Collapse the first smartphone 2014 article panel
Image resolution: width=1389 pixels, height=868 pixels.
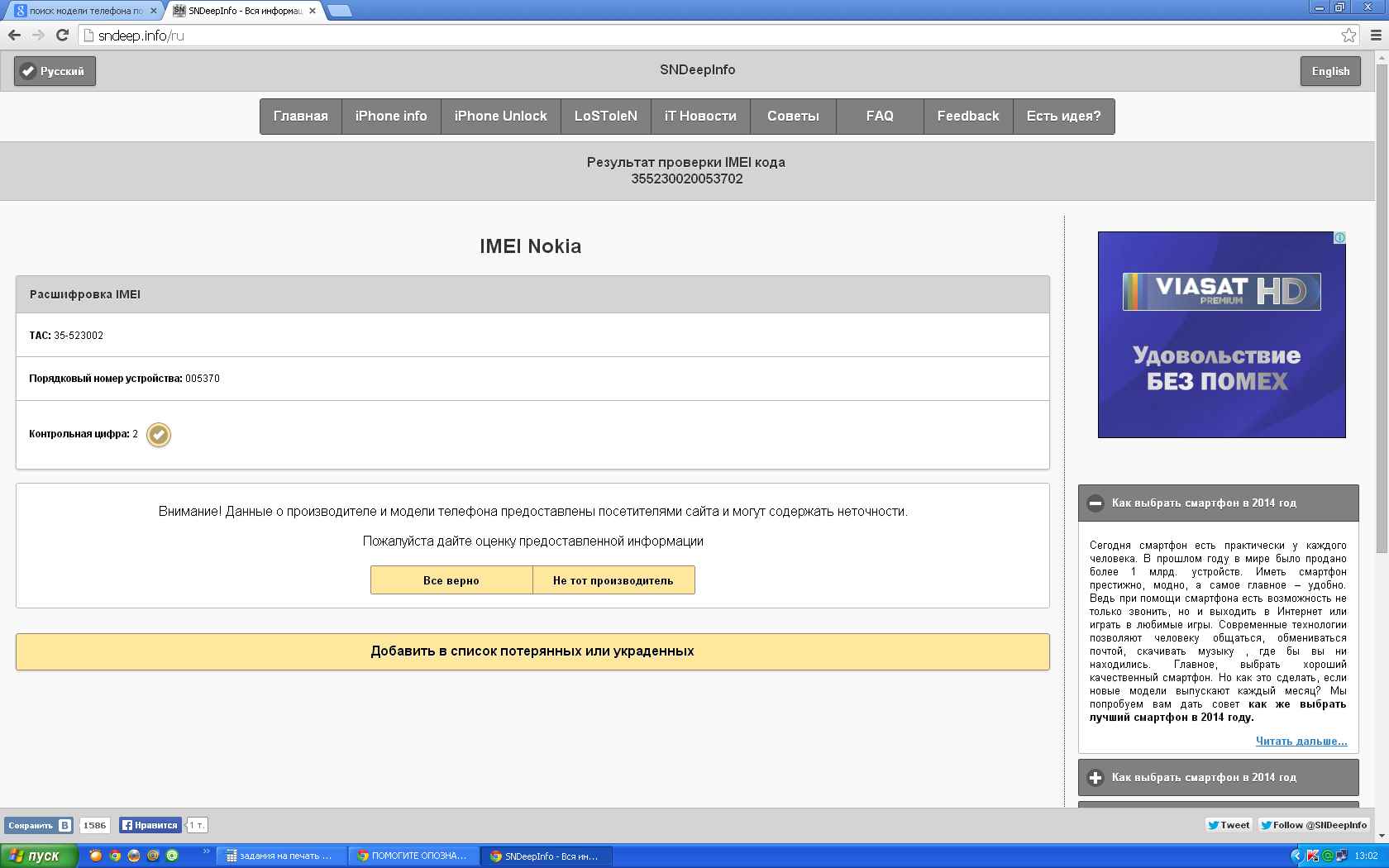pos(1219,503)
